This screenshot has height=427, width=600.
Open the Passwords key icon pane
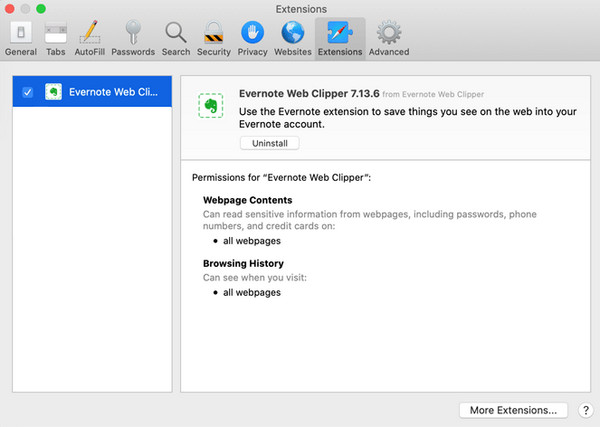(133, 38)
